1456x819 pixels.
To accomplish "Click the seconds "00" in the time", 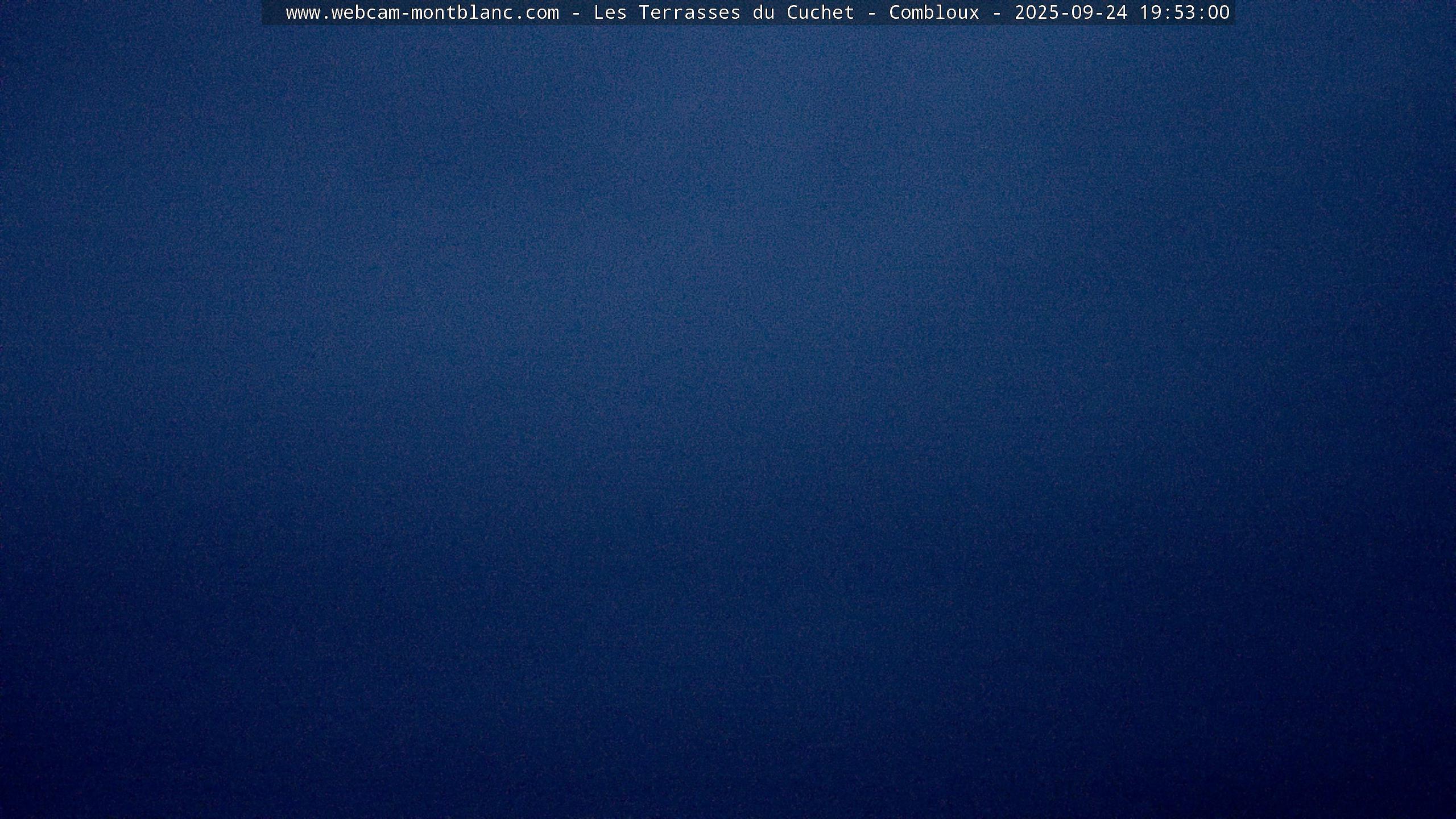I will (x=1218, y=13).
